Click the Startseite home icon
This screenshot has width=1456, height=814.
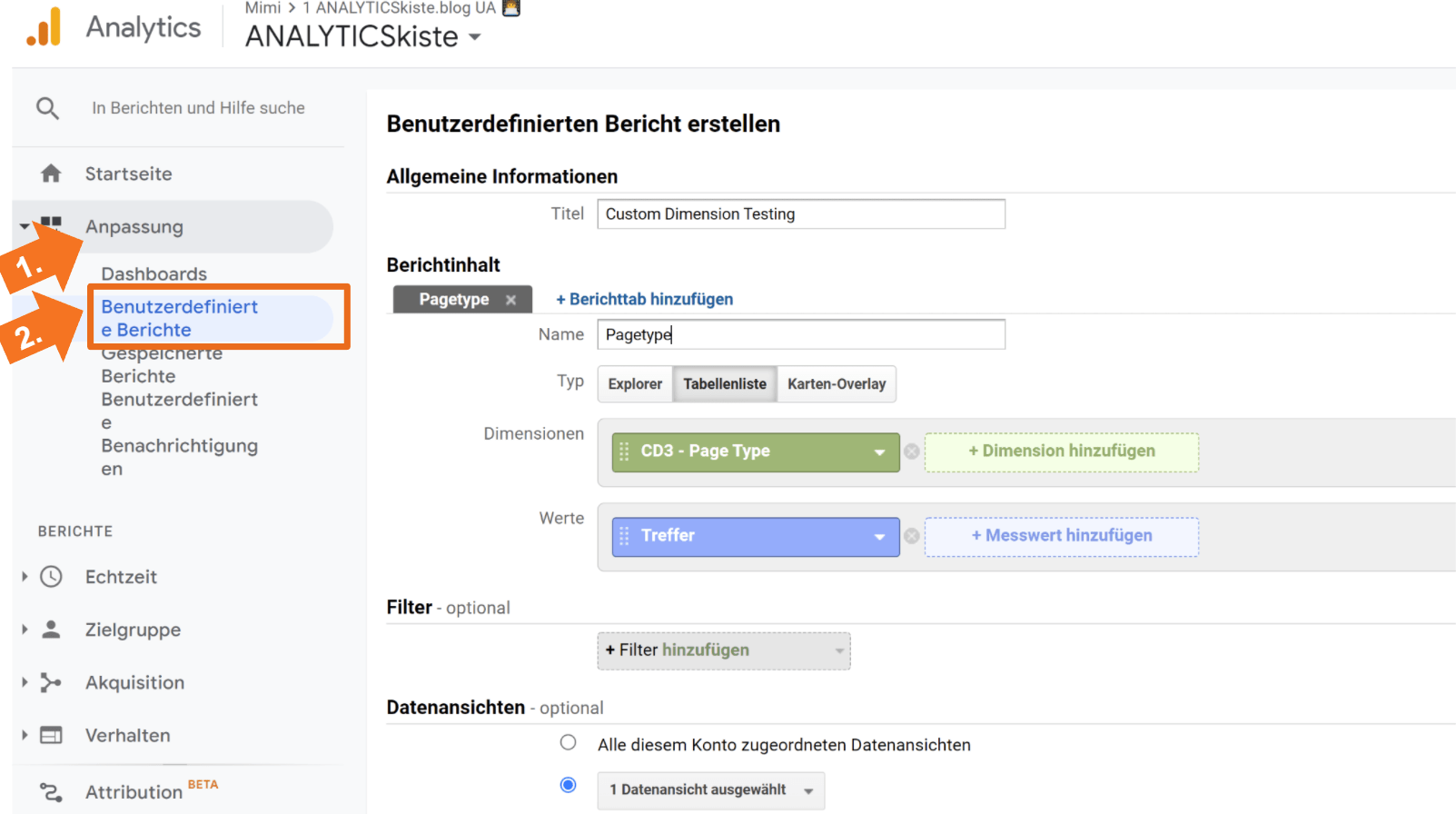pyautogui.click(x=51, y=173)
